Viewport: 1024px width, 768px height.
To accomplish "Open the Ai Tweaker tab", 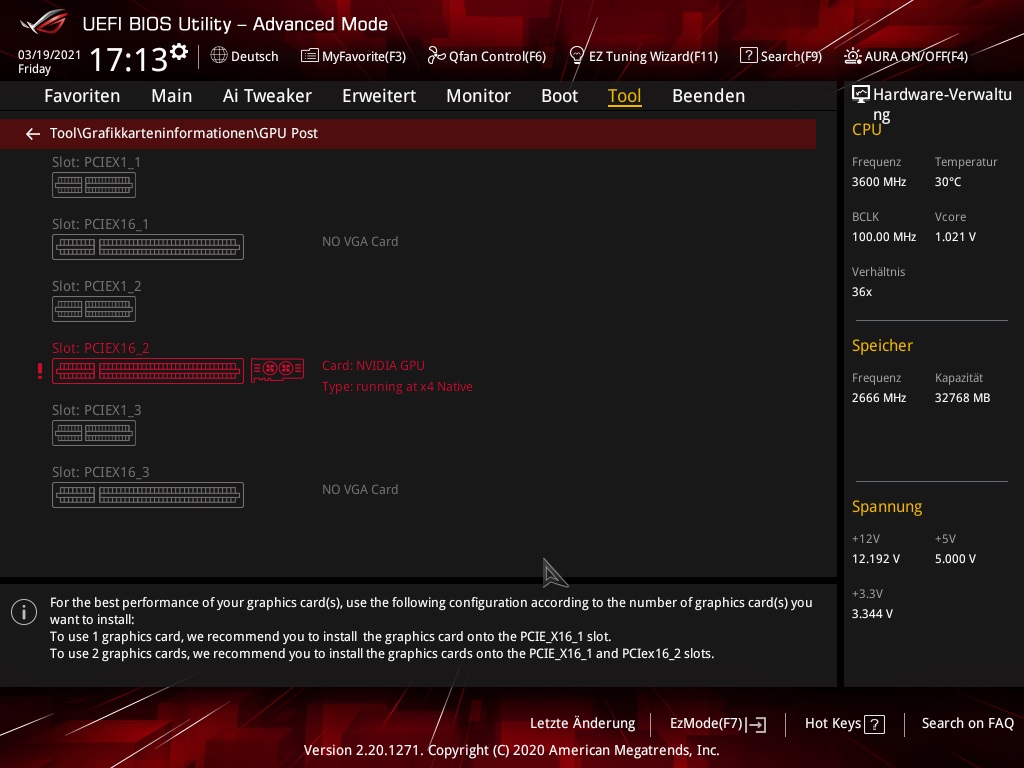I will 266,95.
